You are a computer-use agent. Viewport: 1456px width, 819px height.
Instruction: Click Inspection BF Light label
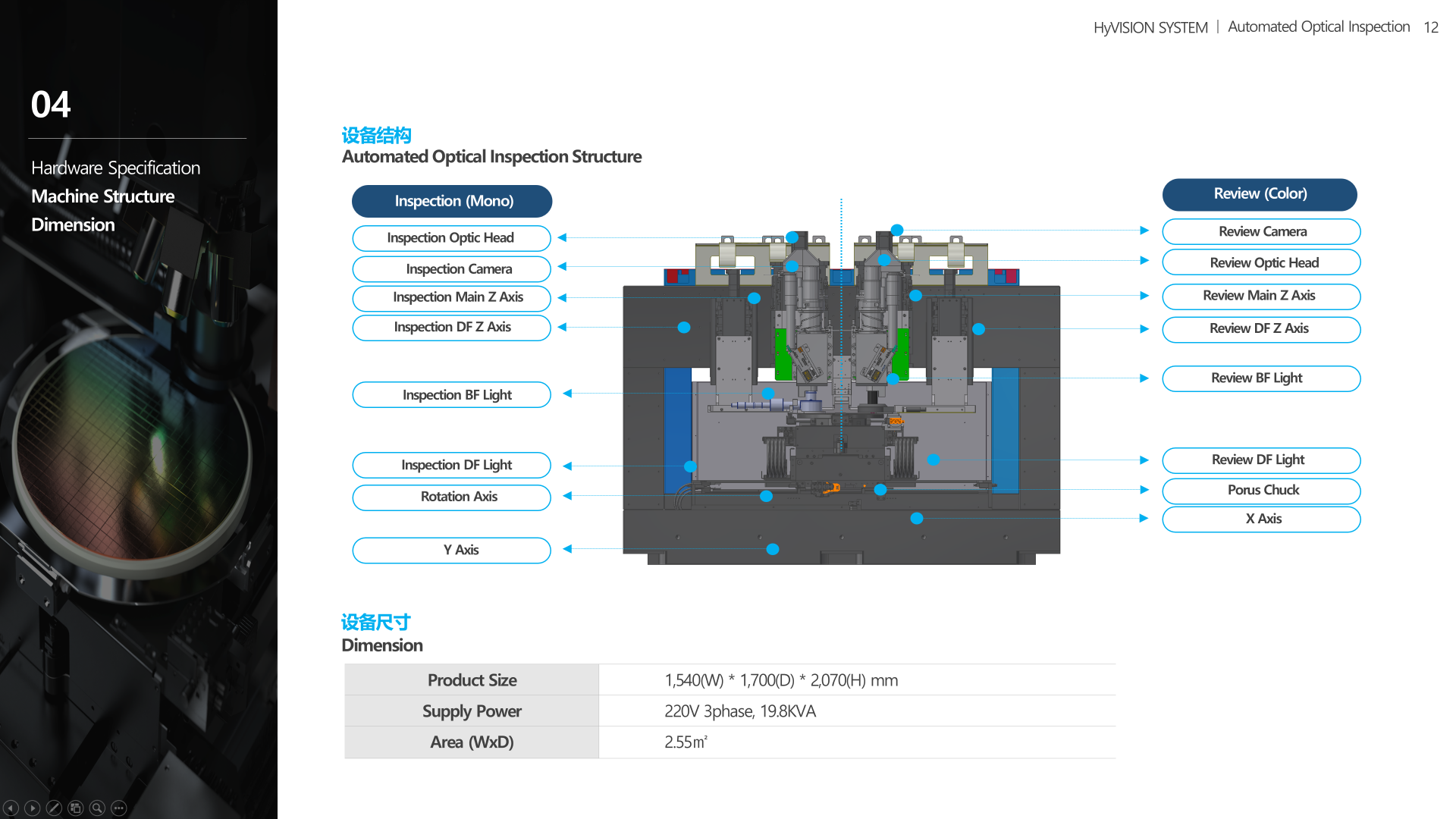(451, 395)
